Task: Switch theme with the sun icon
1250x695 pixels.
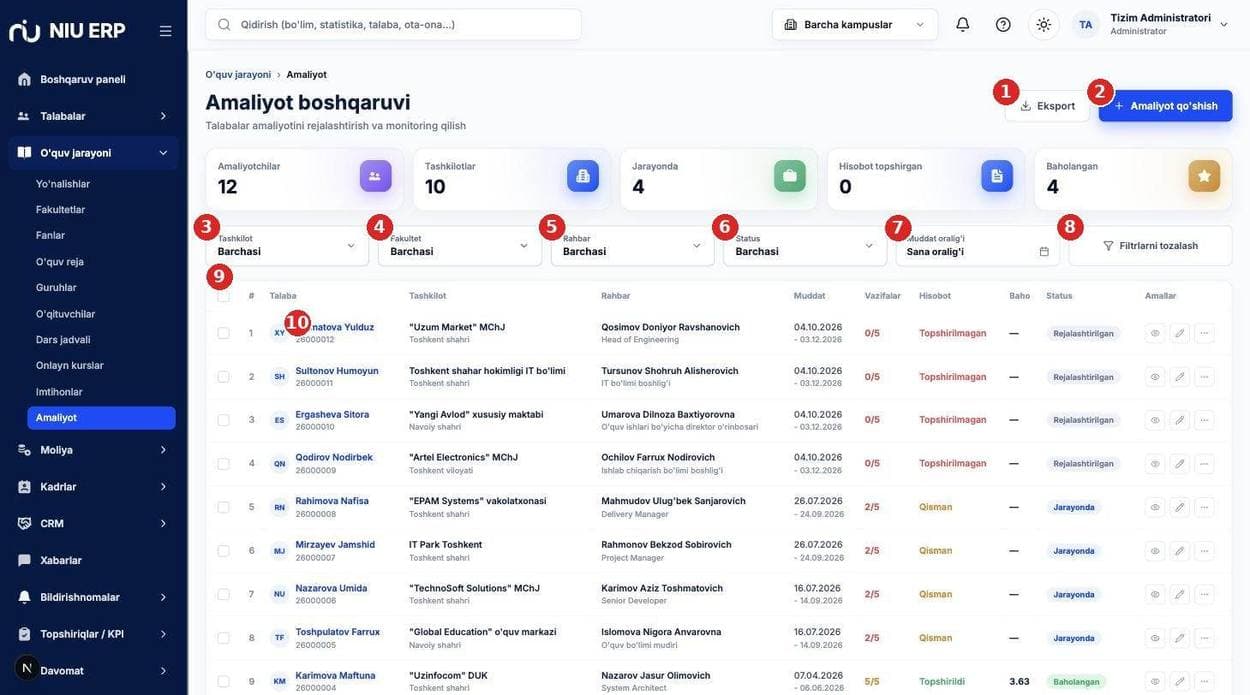Action: tap(1044, 24)
